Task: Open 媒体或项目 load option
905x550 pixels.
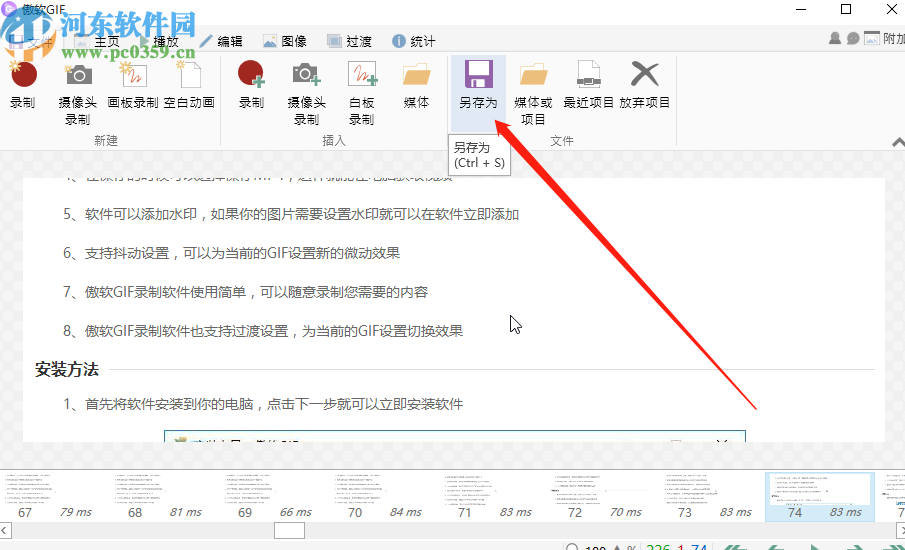Action: [533, 93]
